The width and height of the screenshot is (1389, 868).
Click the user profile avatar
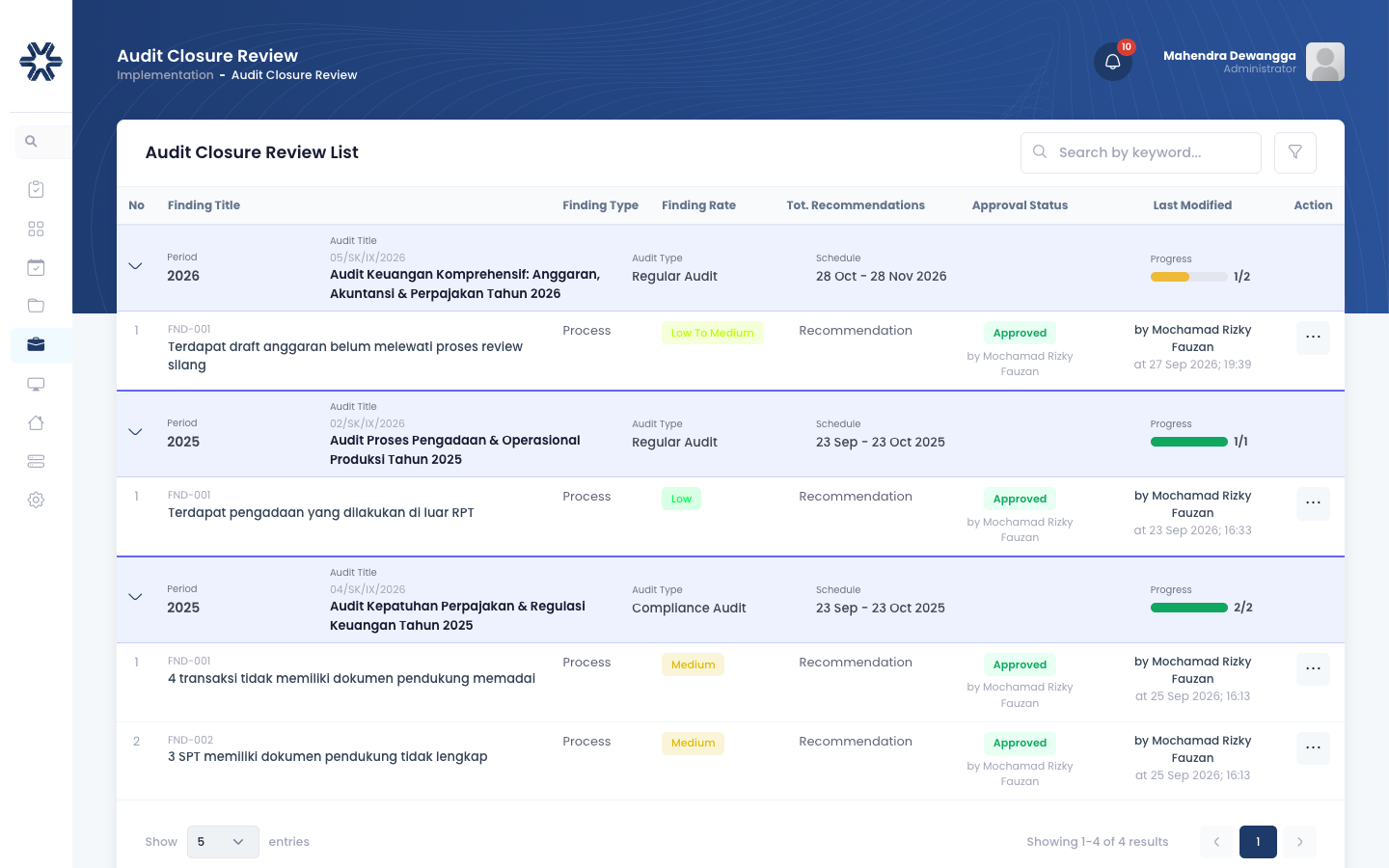(x=1325, y=62)
